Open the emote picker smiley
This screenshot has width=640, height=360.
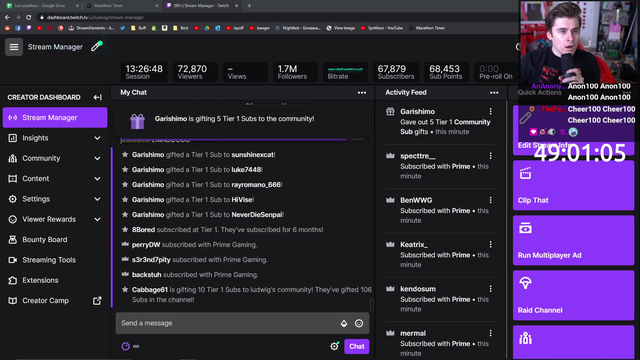(x=359, y=323)
